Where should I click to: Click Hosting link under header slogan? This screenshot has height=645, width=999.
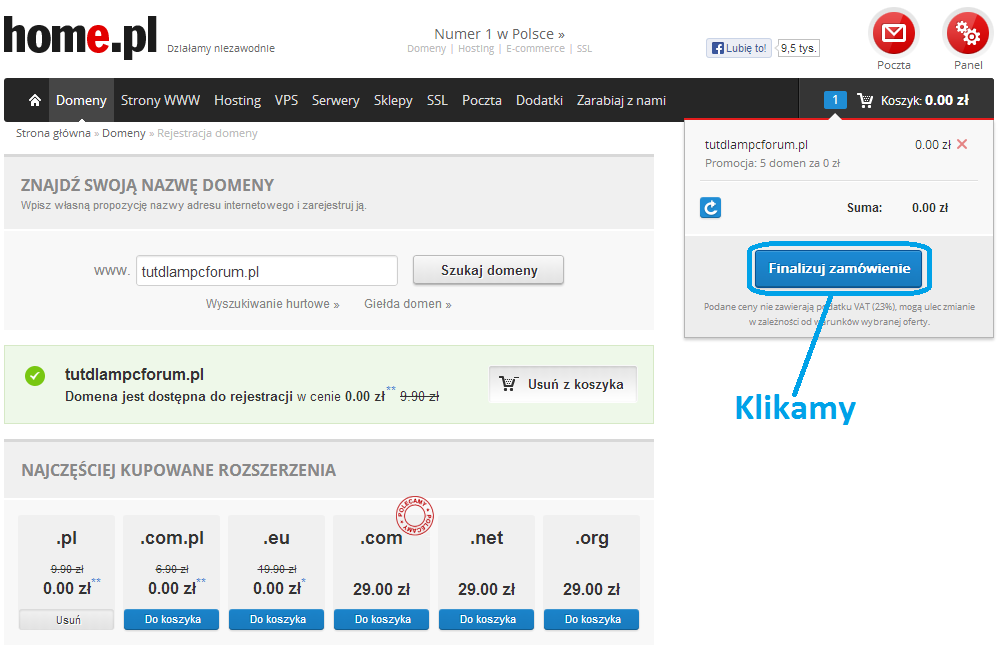point(475,48)
